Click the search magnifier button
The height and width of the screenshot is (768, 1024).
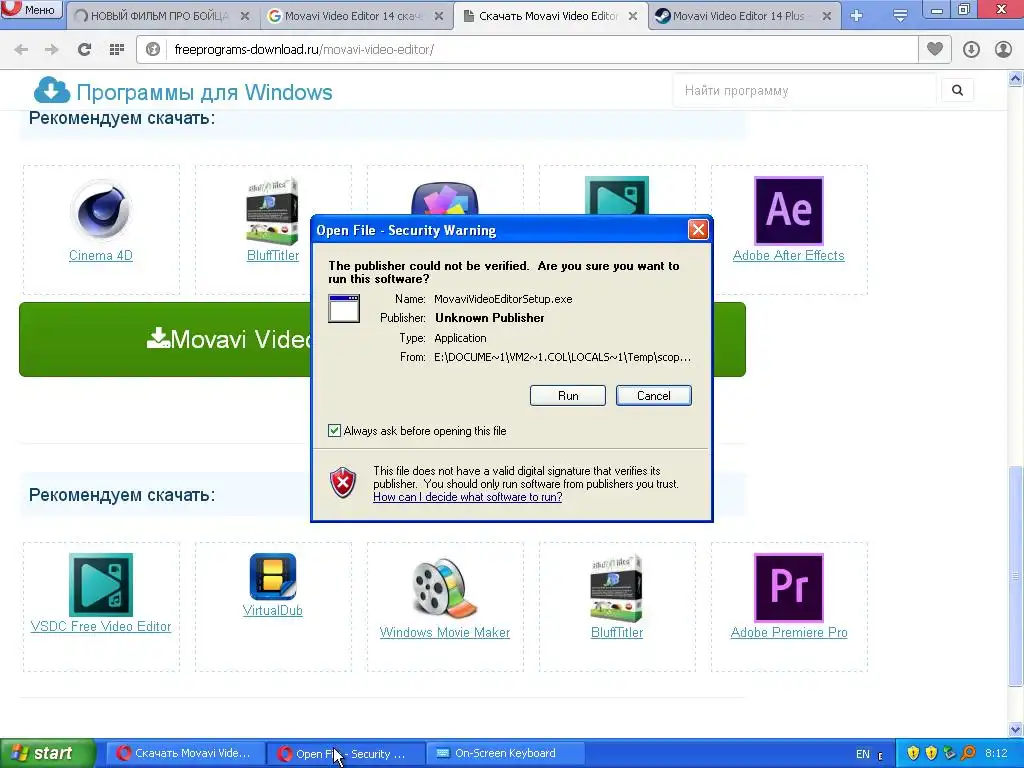coord(957,90)
